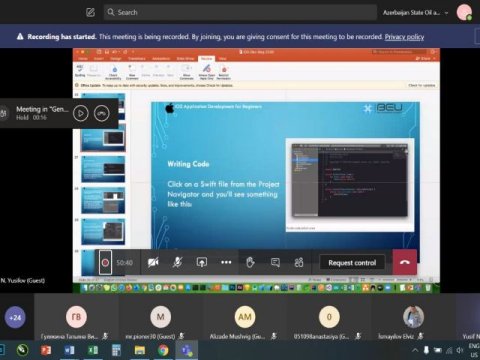
Task: Click the network icon in system tray
Action: 449,350
